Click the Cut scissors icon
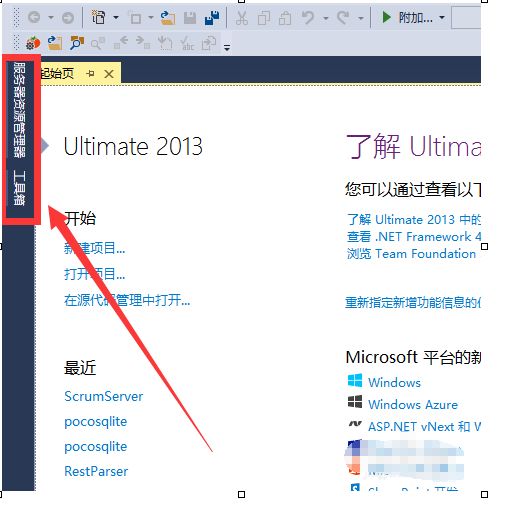The height and width of the screenshot is (513, 506). [x=242, y=18]
